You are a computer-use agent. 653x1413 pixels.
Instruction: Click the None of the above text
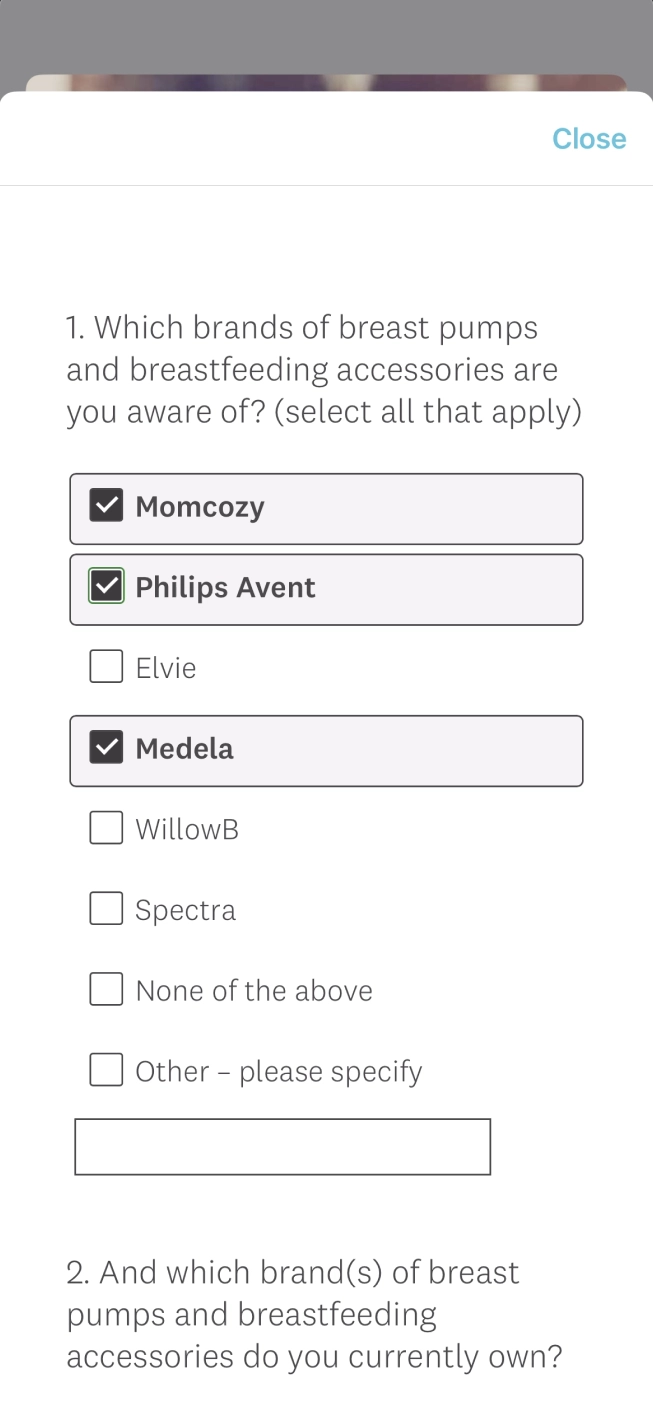point(254,991)
